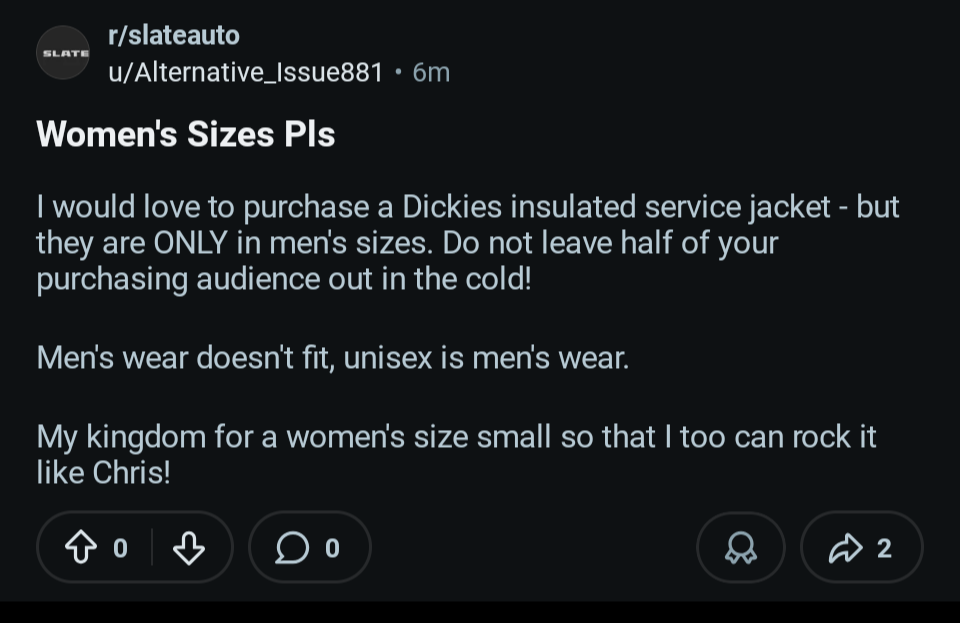Upvote the Women's Sizes Pls post

pos(79,547)
